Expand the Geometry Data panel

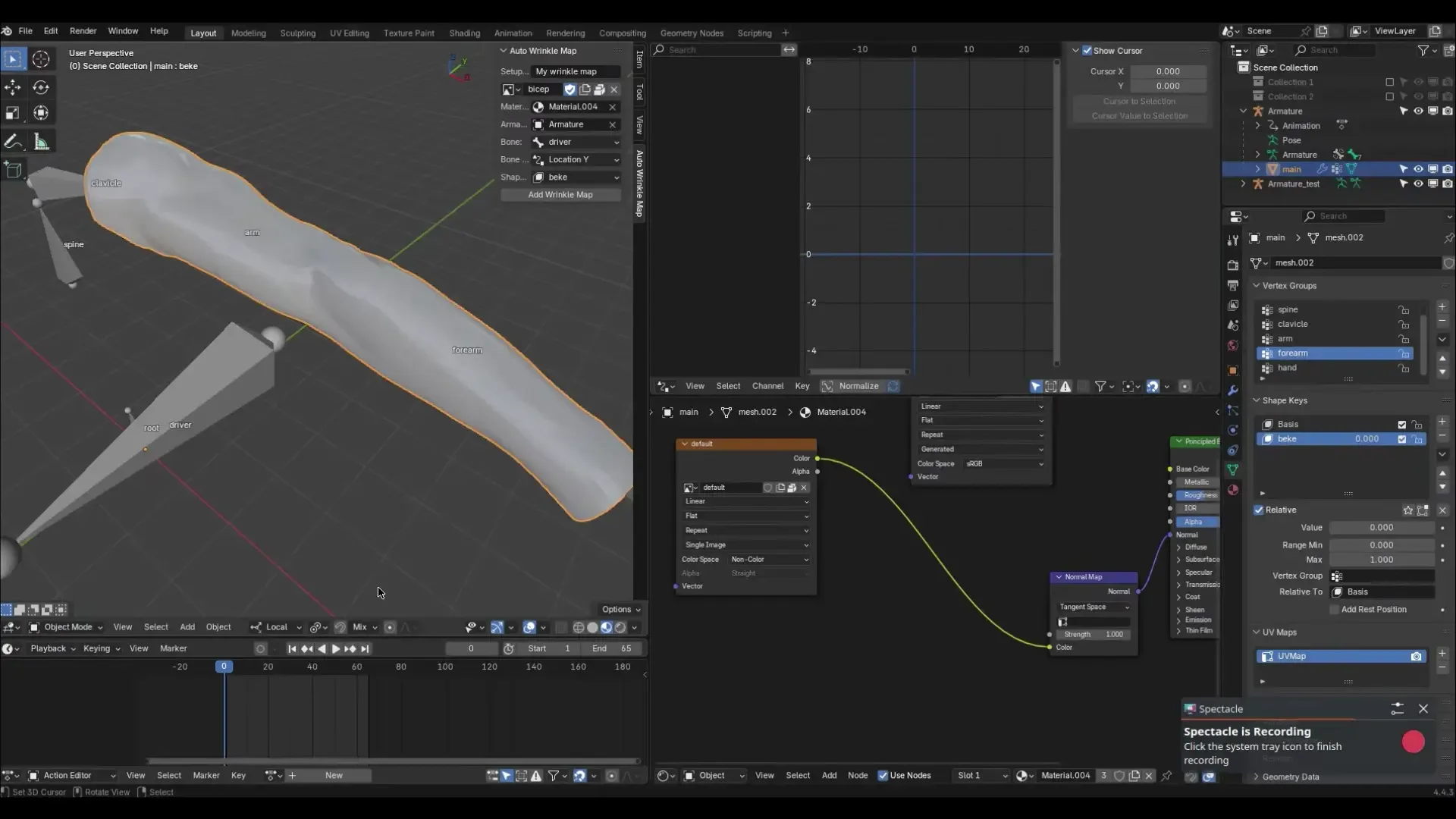tap(1257, 777)
